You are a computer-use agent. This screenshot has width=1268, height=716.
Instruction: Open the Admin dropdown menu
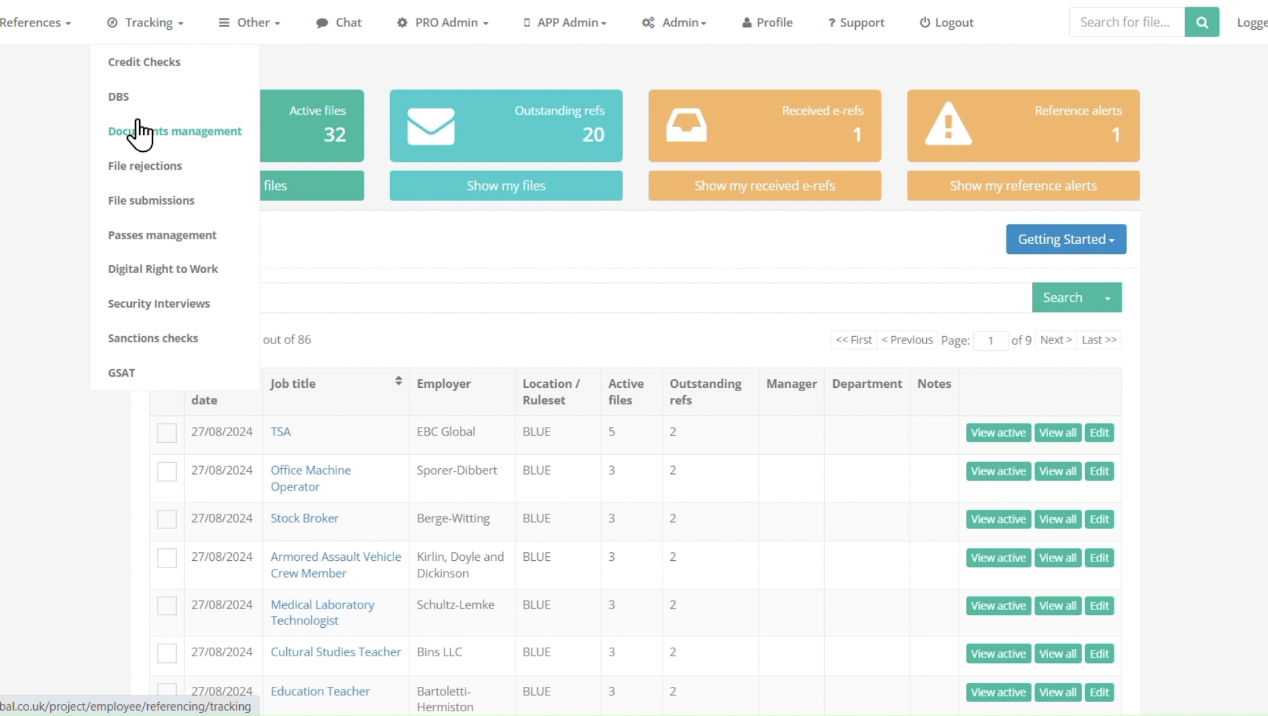pos(674,22)
